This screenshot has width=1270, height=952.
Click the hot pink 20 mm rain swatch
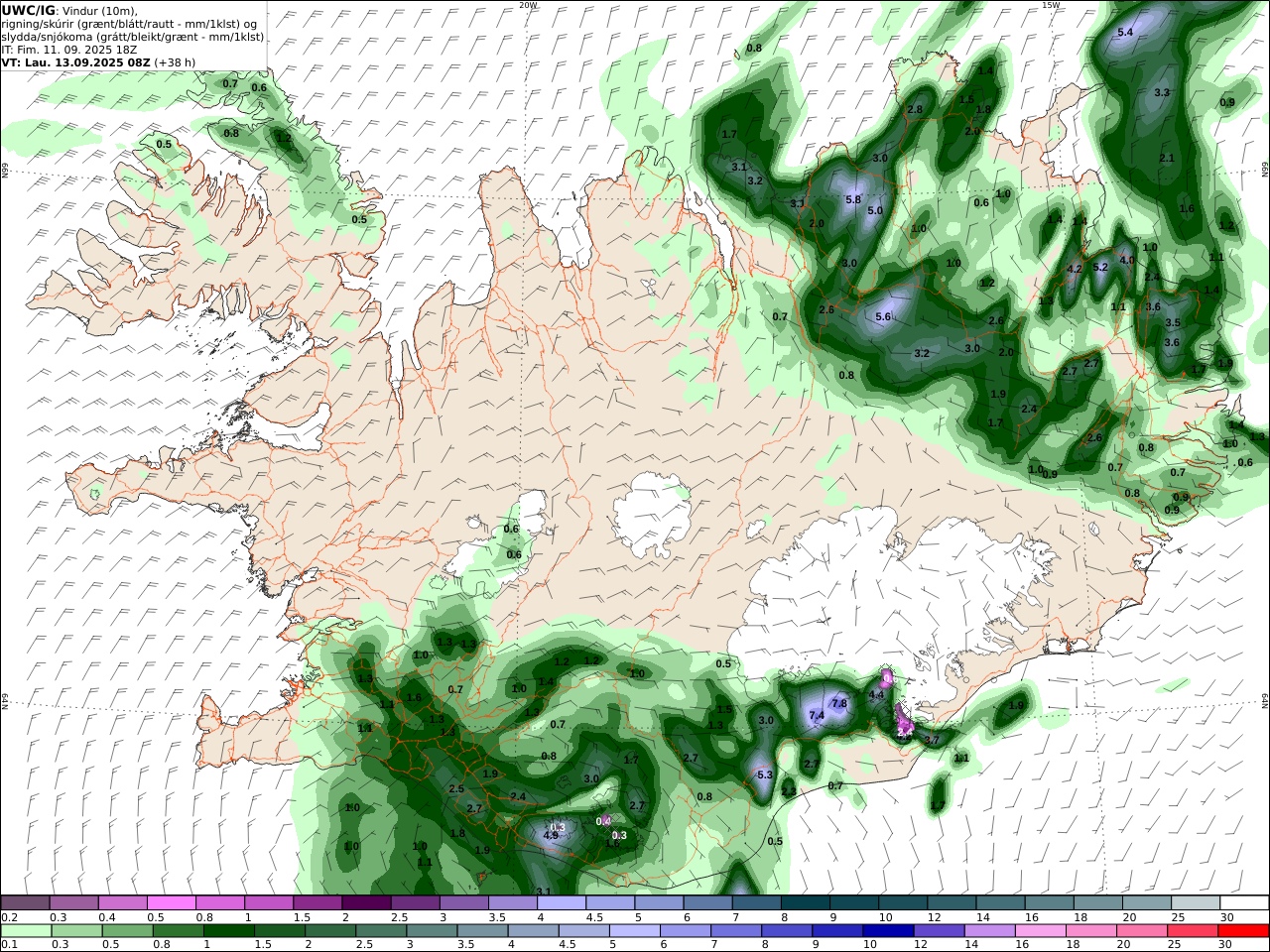tap(1143, 931)
